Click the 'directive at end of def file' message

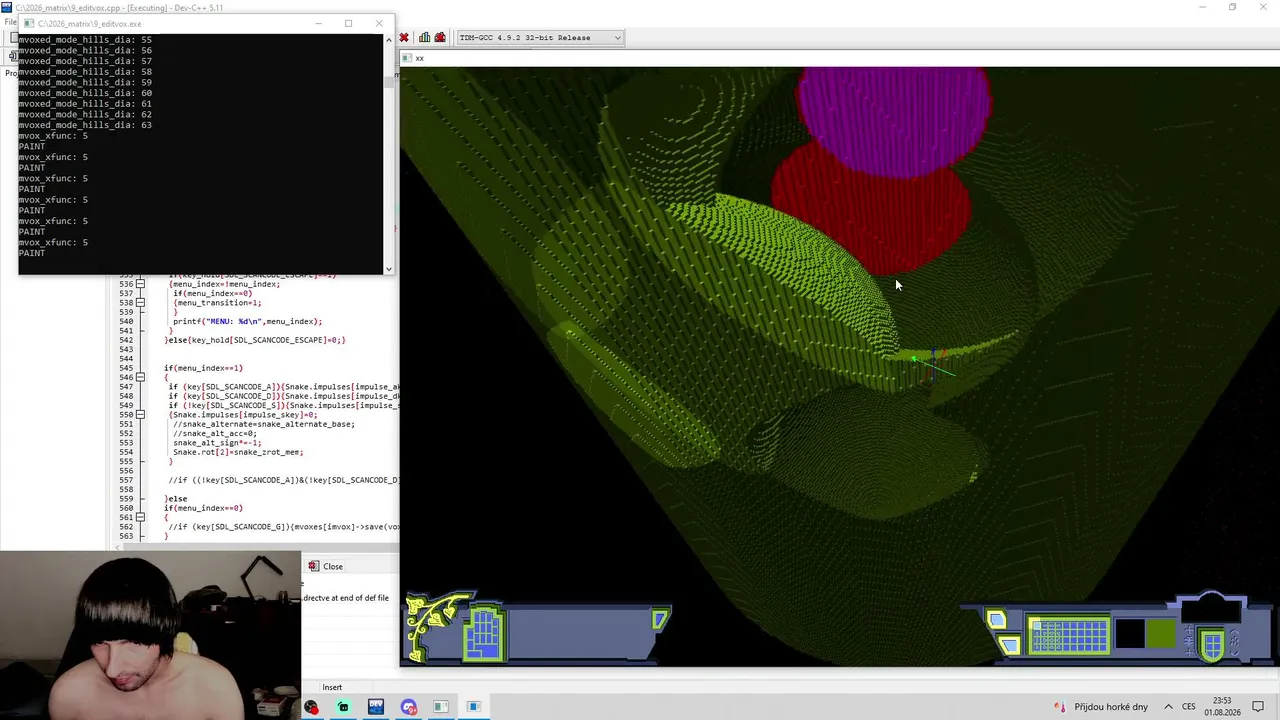pyautogui.click(x=346, y=598)
